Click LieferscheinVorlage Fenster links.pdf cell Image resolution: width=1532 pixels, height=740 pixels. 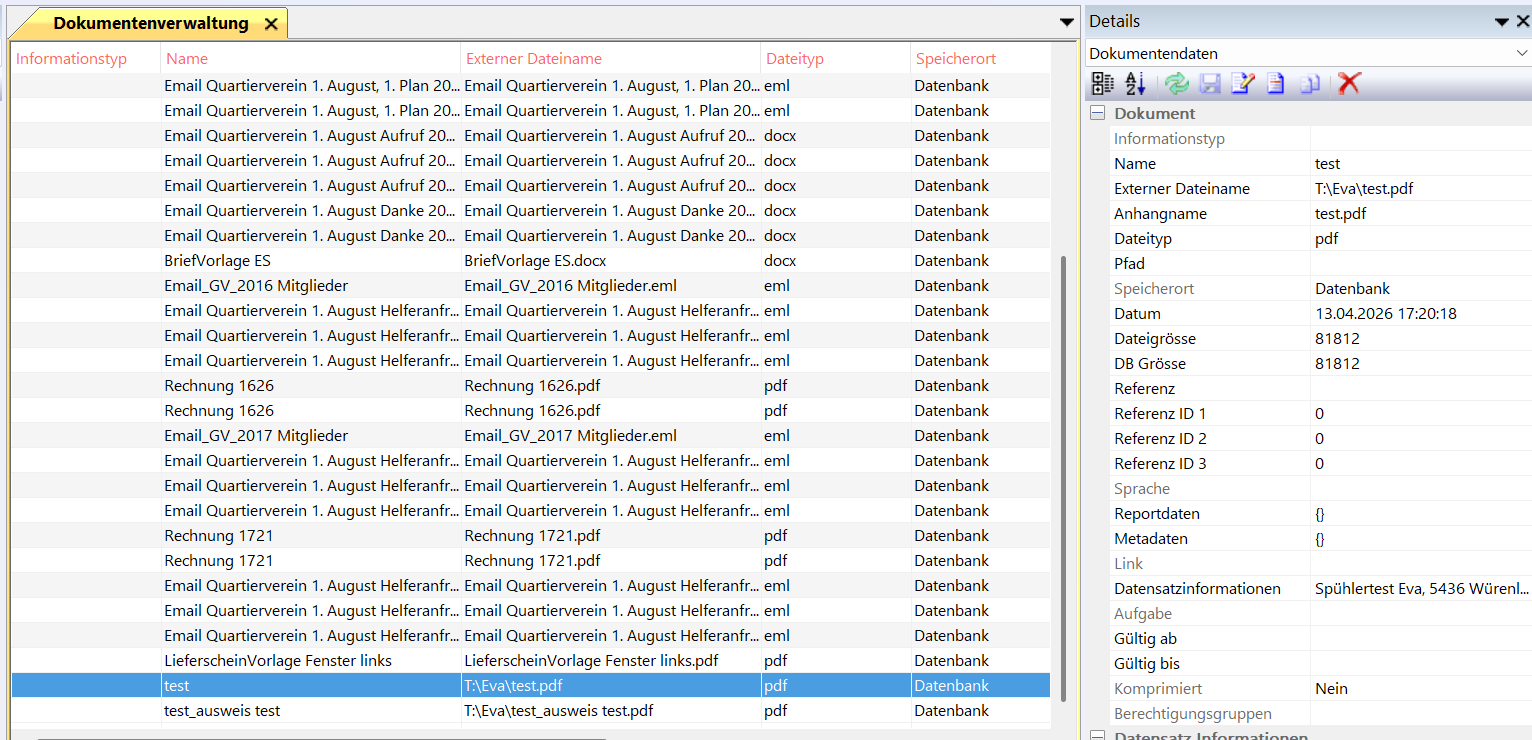(611, 661)
